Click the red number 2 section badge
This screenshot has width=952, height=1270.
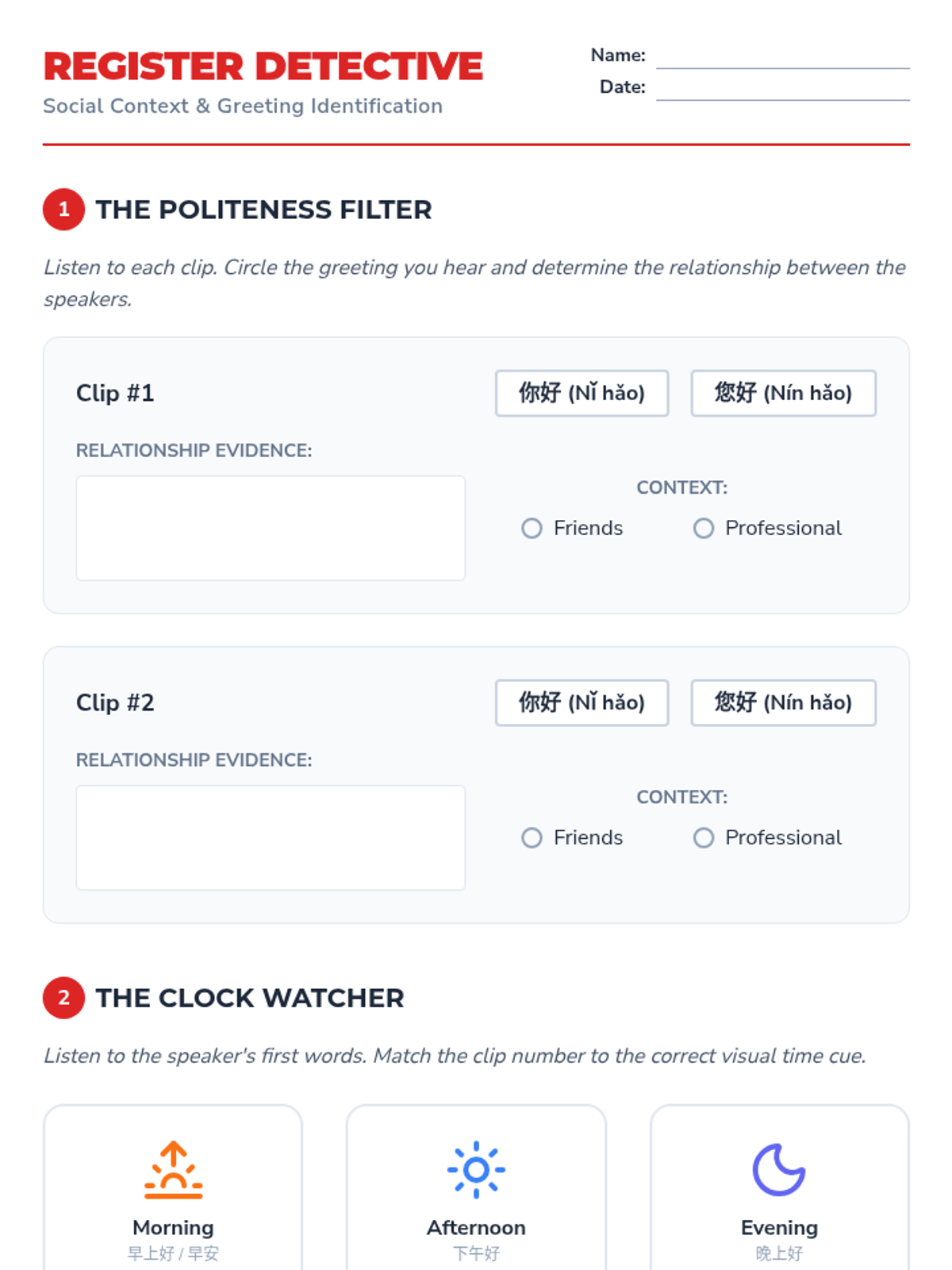coord(63,998)
